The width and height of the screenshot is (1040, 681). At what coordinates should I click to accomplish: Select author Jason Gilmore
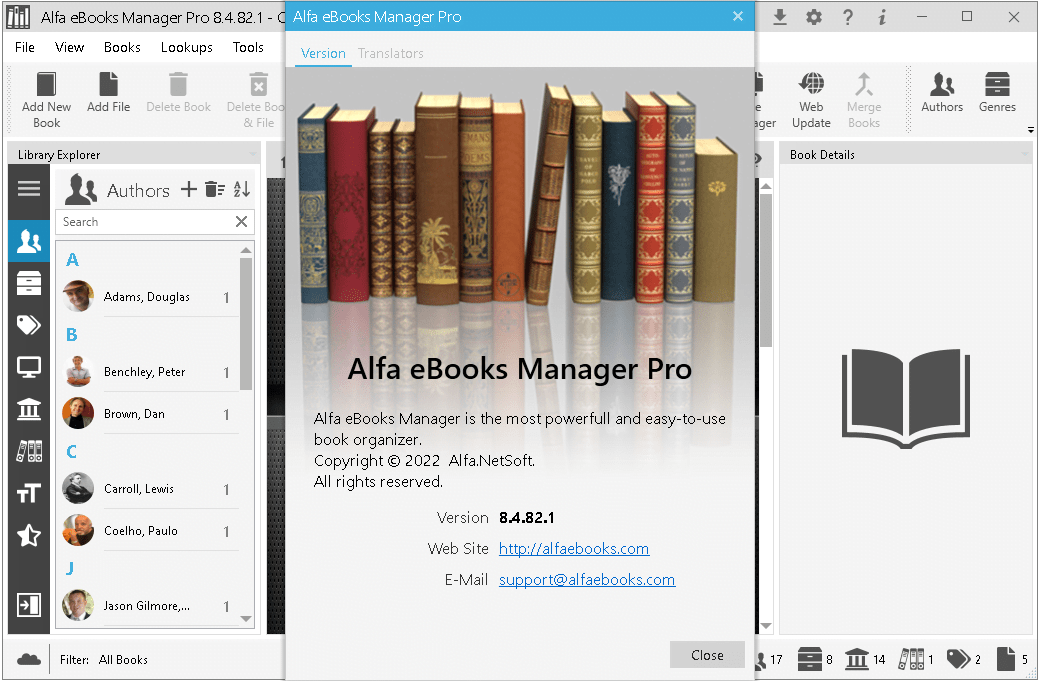[x=150, y=605]
